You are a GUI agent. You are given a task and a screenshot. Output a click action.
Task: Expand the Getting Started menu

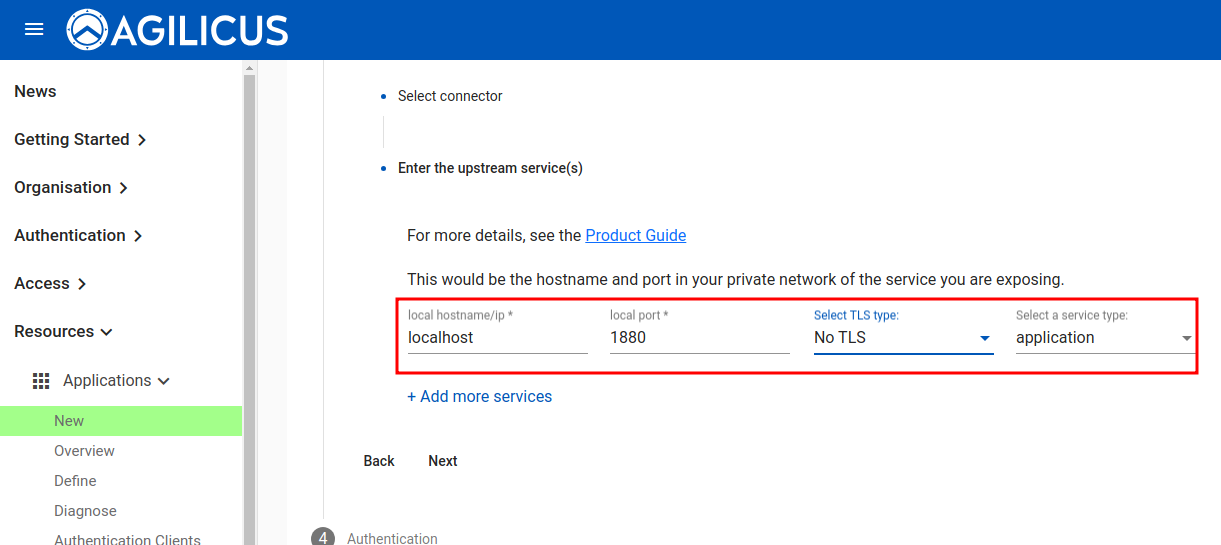[80, 140]
